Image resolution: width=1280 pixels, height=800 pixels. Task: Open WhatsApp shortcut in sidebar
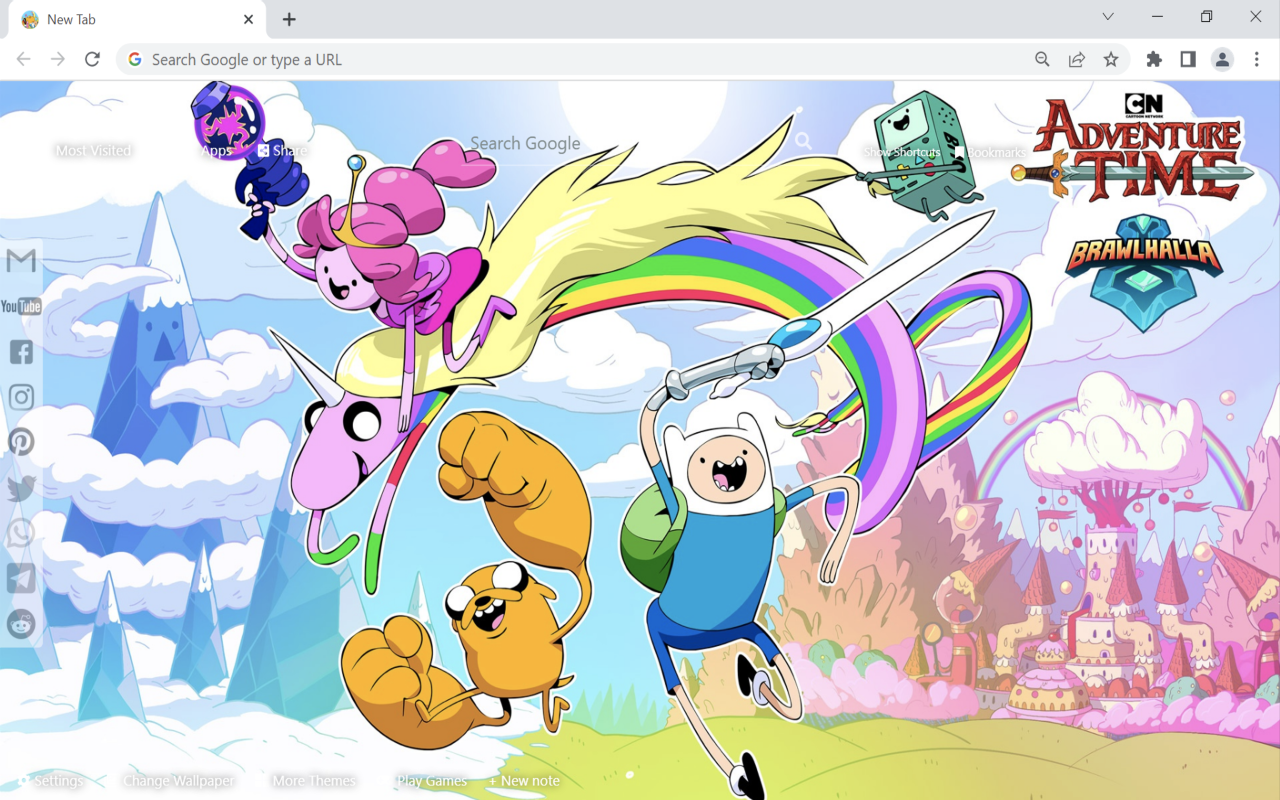coord(21,533)
